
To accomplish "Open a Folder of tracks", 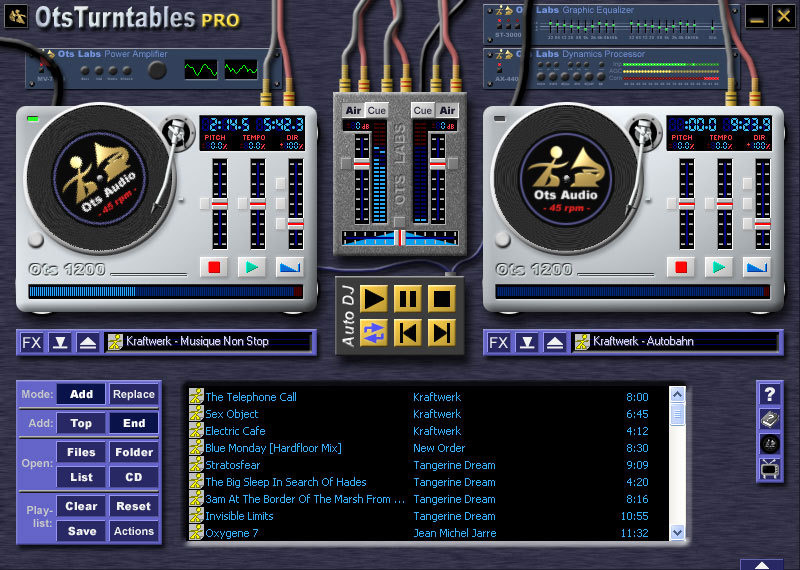I will pos(134,452).
